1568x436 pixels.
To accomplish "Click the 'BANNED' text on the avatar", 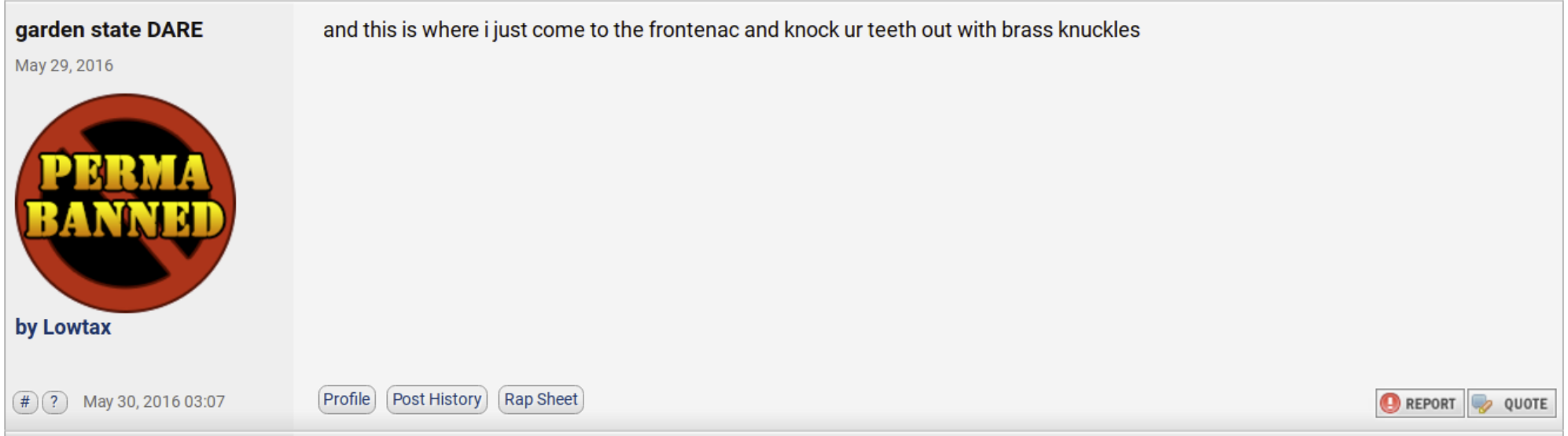I will (x=125, y=218).
